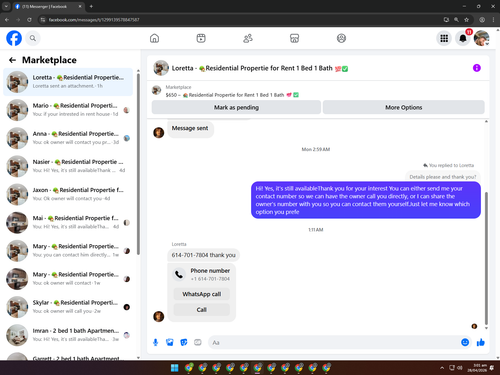
Task: Open the Jaxon conversation
Action: [68, 194]
